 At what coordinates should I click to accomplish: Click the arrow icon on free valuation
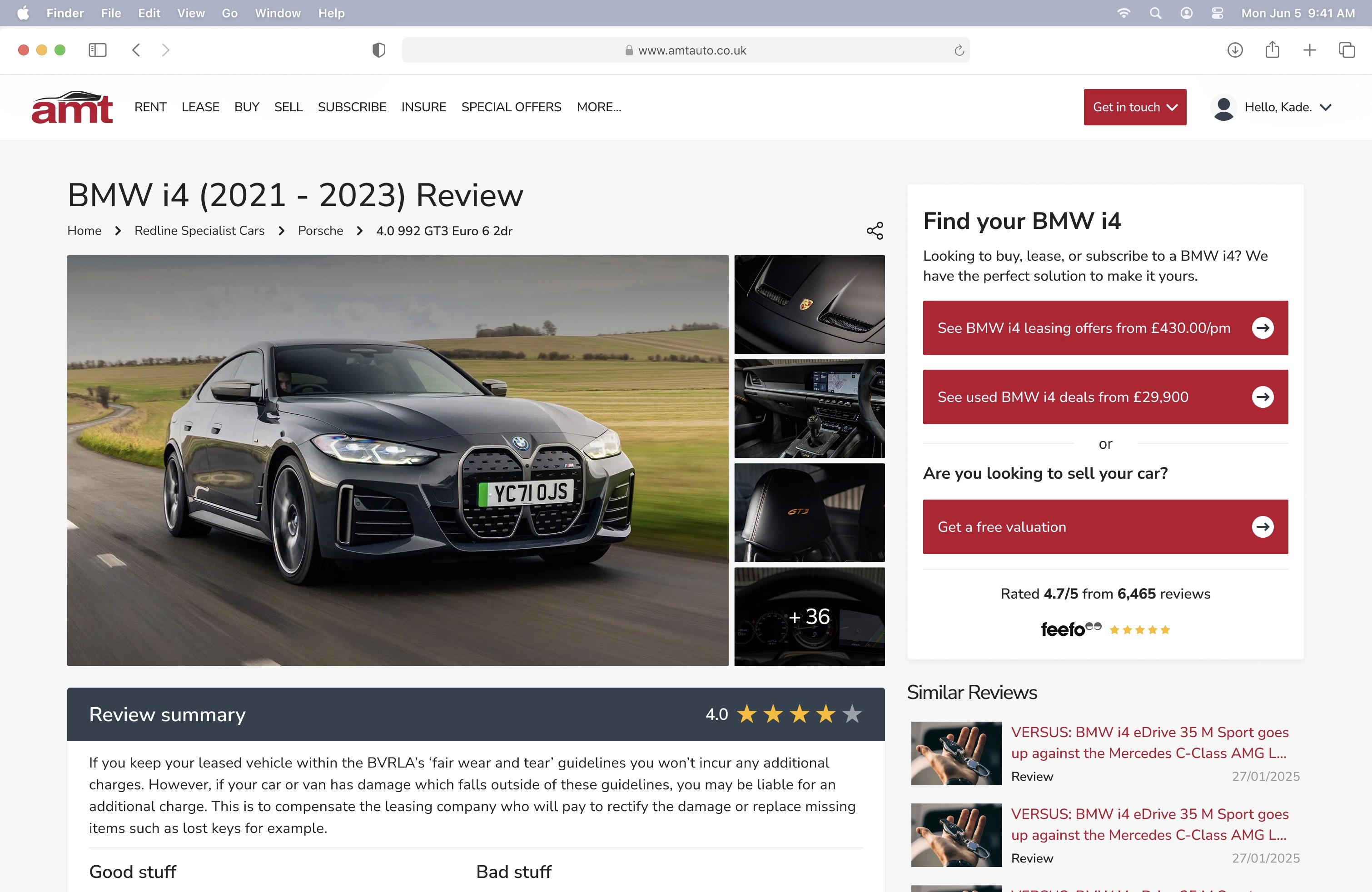tap(1263, 527)
